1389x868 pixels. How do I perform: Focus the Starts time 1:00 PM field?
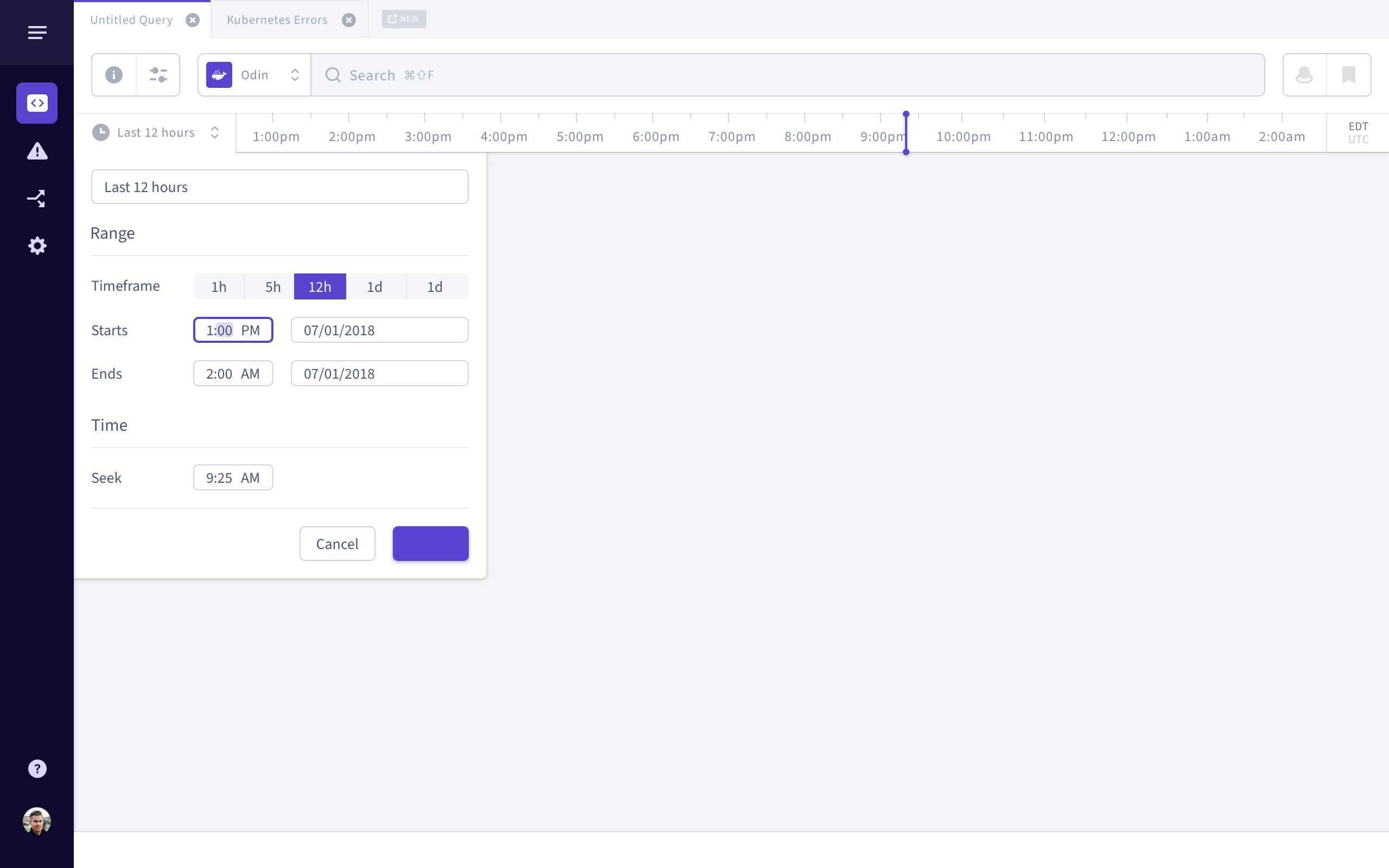(233, 330)
